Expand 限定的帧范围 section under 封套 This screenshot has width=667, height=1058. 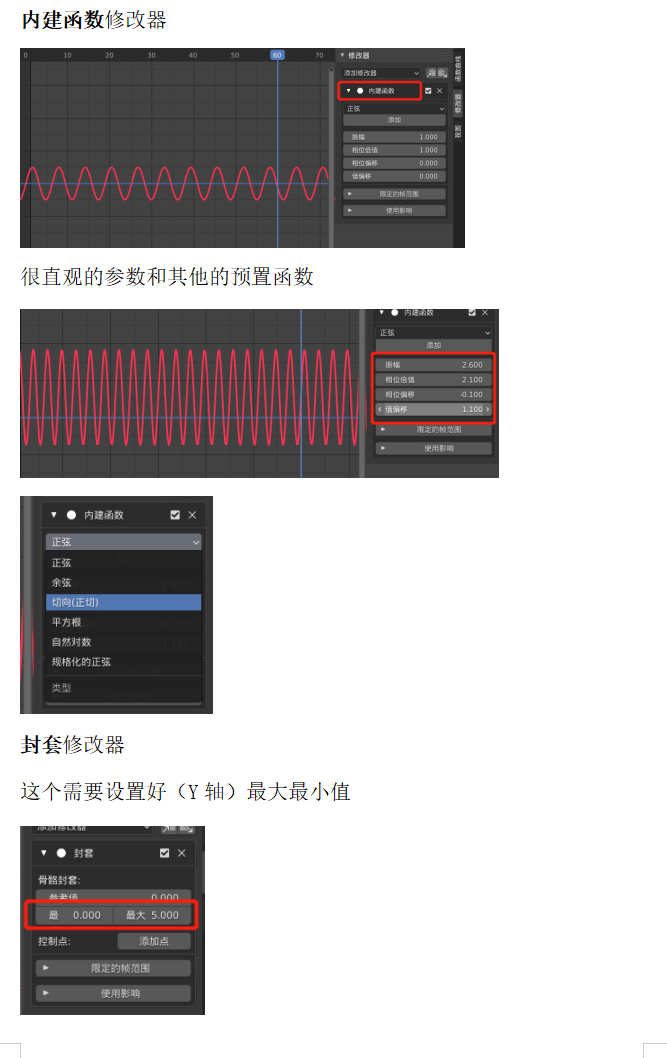[x=113, y=968]
